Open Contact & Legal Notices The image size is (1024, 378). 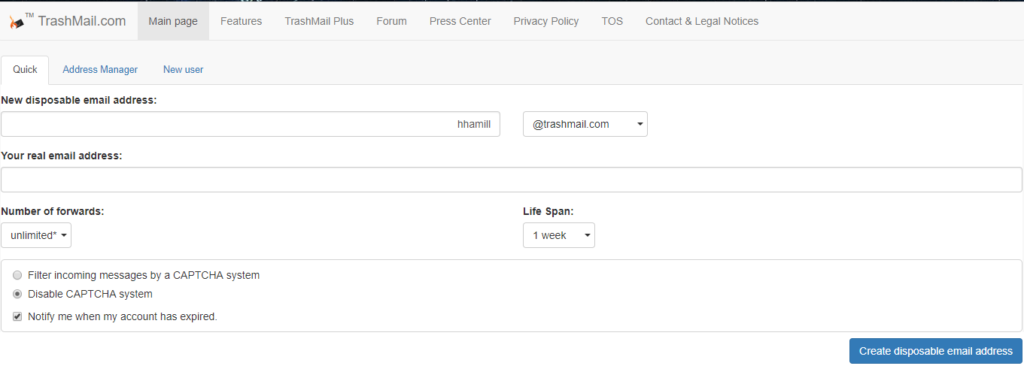coord(702,21)
